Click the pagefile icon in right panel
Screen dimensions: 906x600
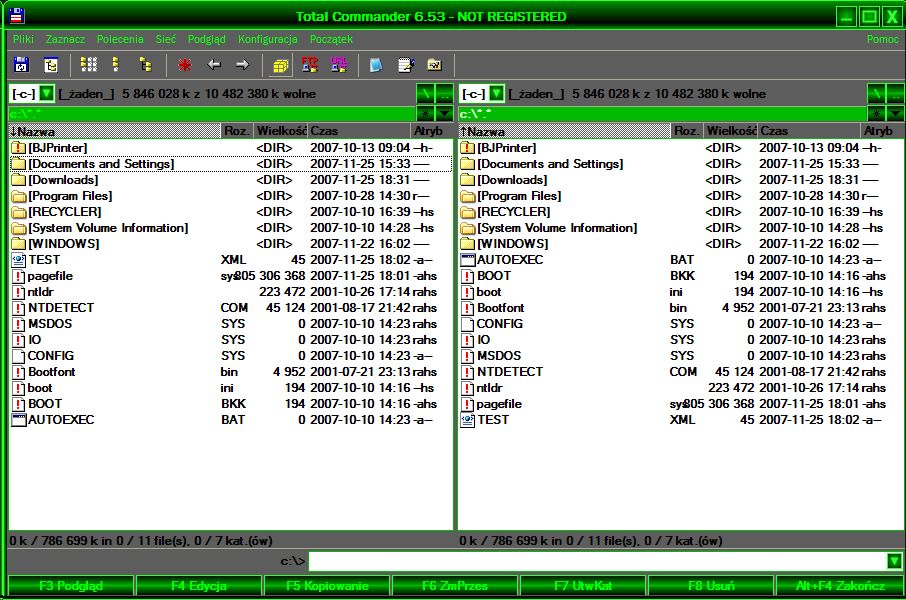[x=467, y=404]
